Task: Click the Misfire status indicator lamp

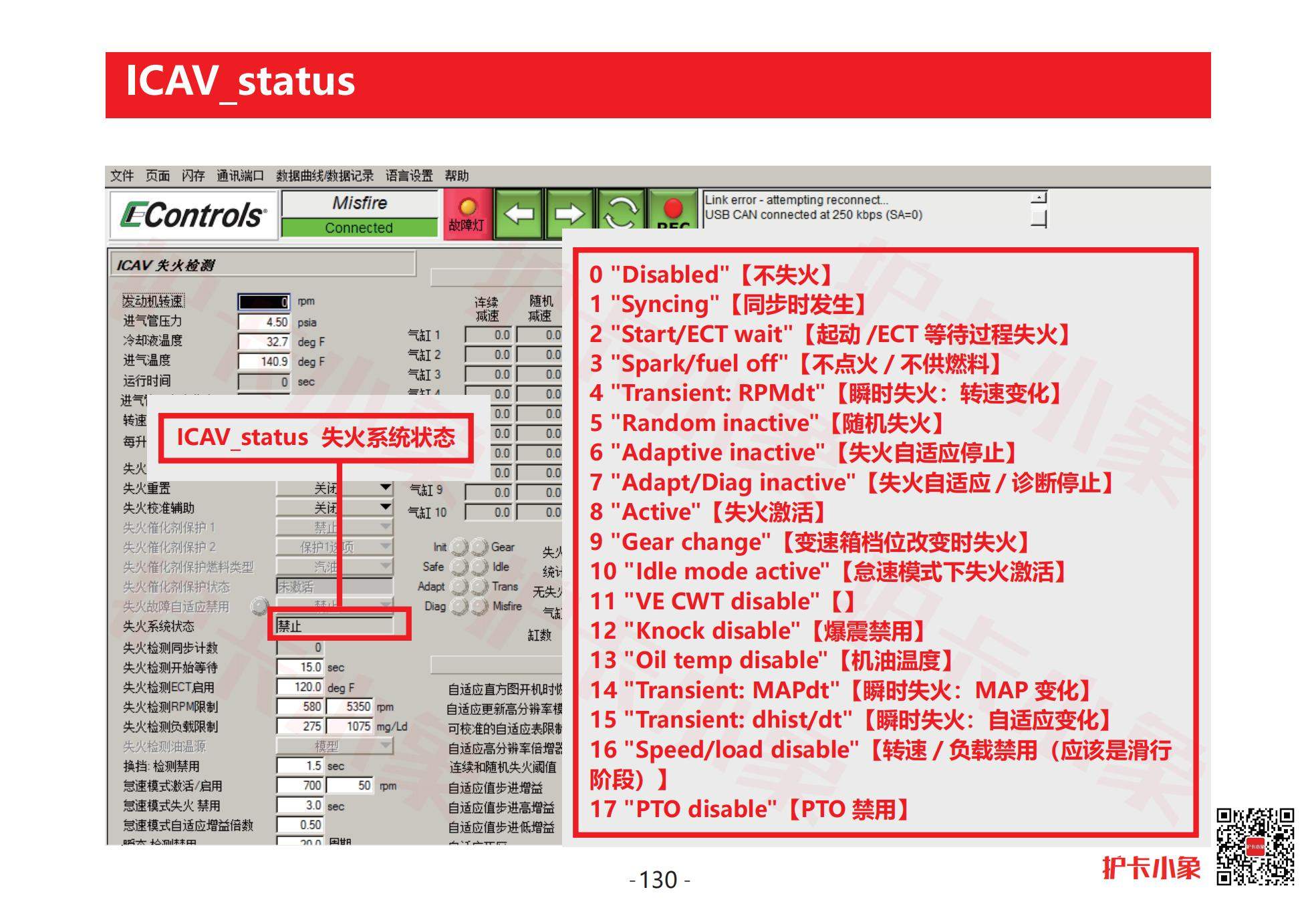Action: (479, 607)
